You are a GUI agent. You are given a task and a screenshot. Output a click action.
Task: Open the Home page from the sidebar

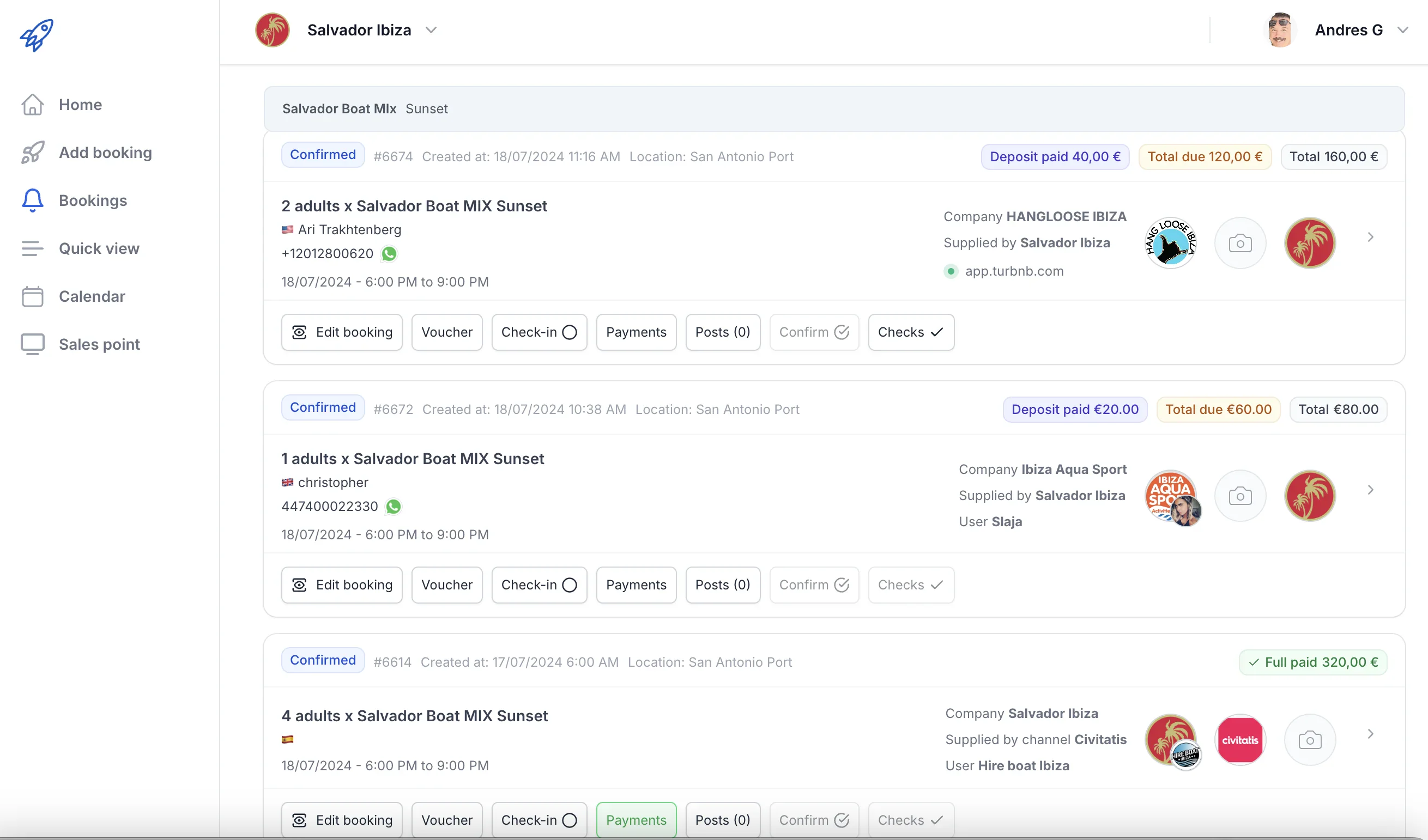tap(80, 104)
